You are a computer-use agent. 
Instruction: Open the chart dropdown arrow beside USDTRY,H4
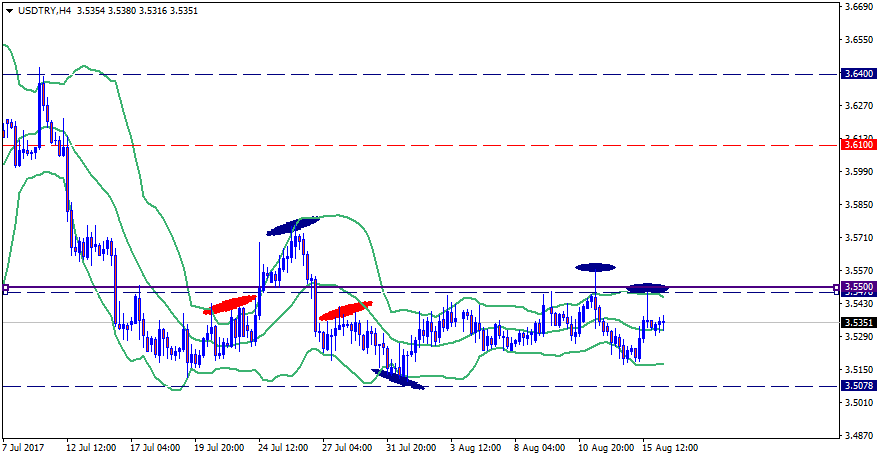tap(8, 10)
